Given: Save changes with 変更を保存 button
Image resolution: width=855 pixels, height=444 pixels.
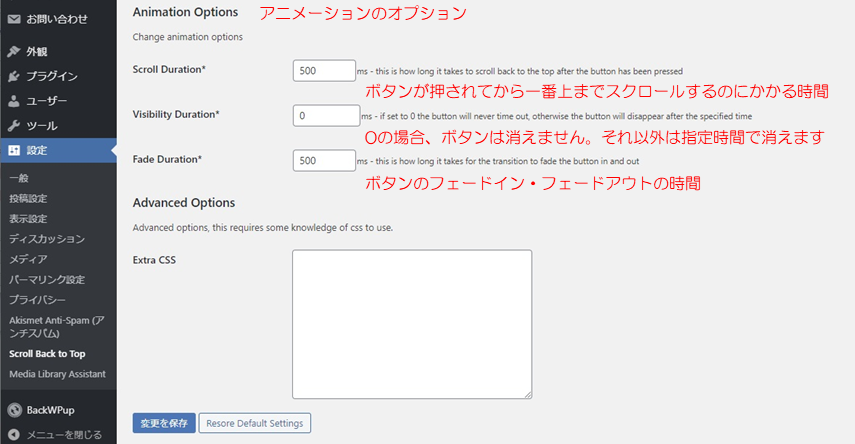Looking at the screenshot, I should (x=164, y=423).
